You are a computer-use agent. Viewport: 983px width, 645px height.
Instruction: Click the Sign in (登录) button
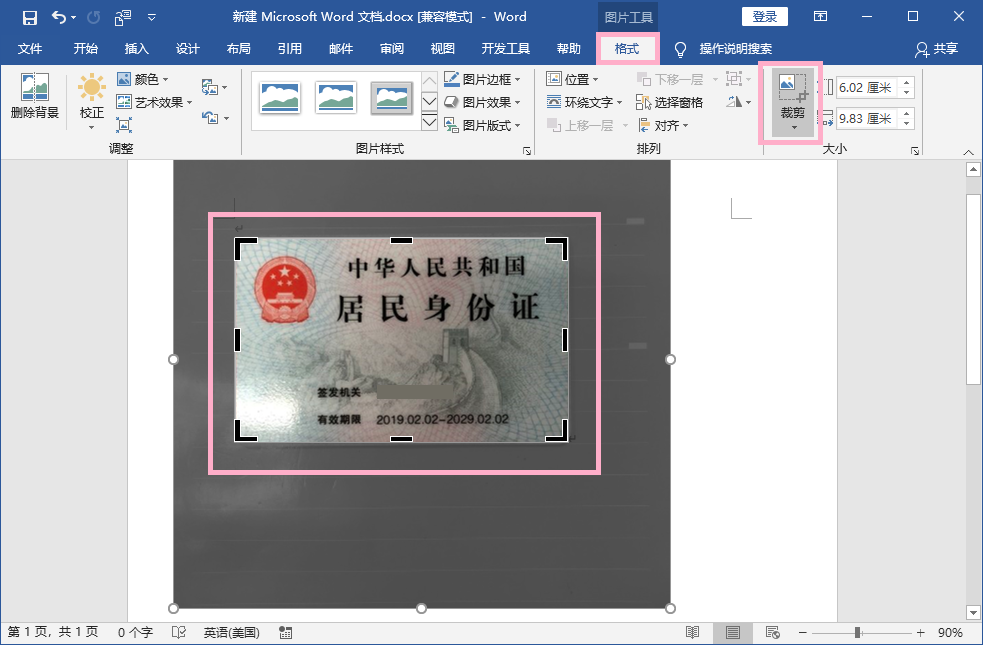[764, 17]
